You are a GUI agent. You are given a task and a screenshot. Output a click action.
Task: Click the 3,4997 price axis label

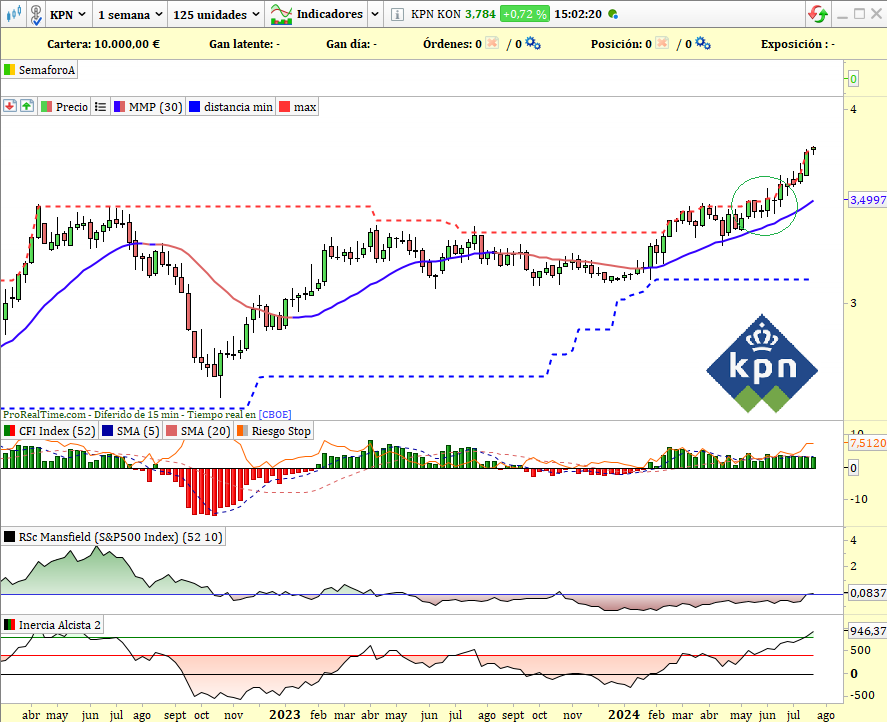[868, 200]
